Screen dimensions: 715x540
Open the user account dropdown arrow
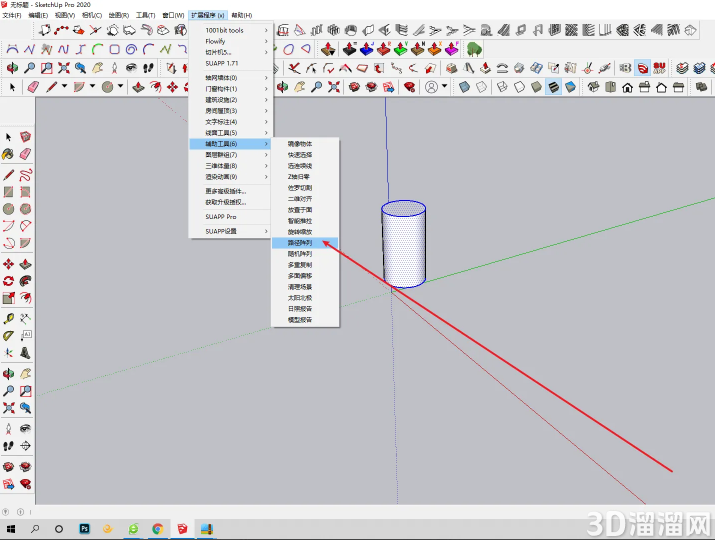[444, 86]
